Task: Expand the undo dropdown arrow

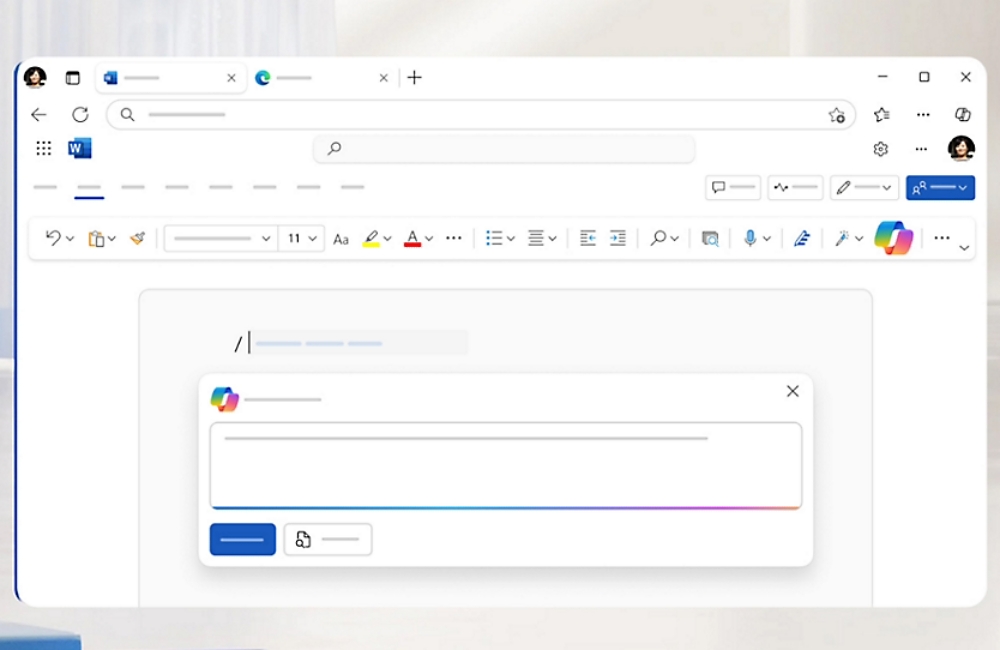Action: [x=70, y=239]
